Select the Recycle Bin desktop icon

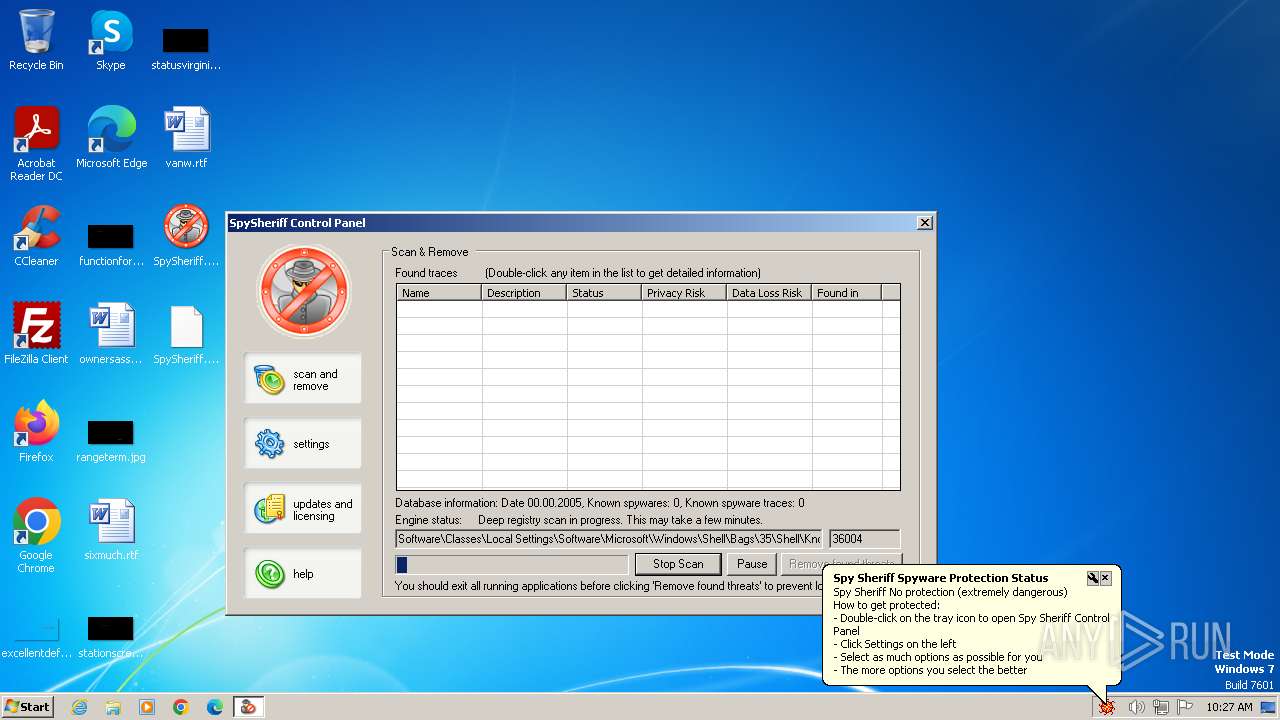tap(36, 40)
